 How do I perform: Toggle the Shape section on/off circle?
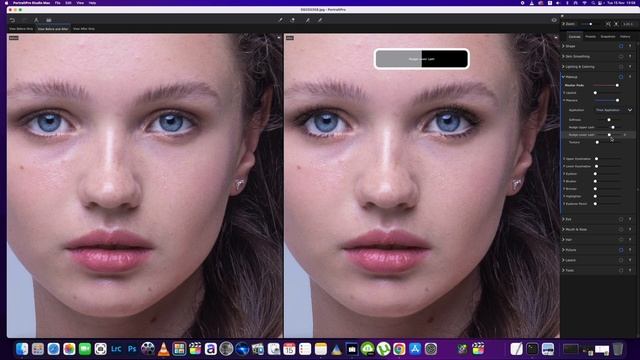coord(621,46)
